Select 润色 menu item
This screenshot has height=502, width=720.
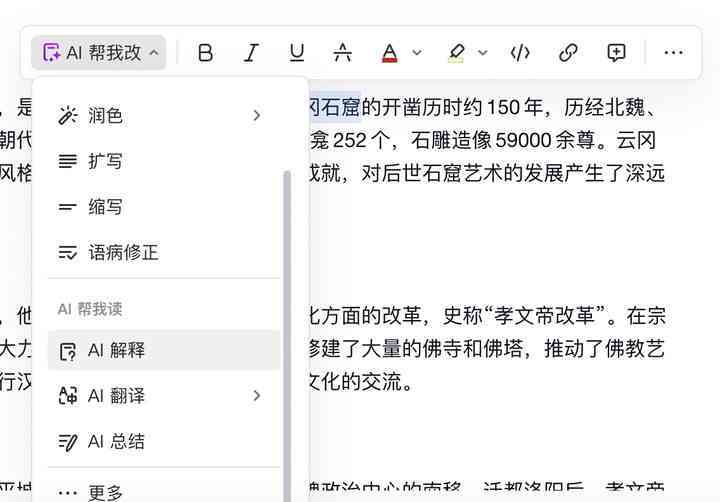click(x=164, y=116)
